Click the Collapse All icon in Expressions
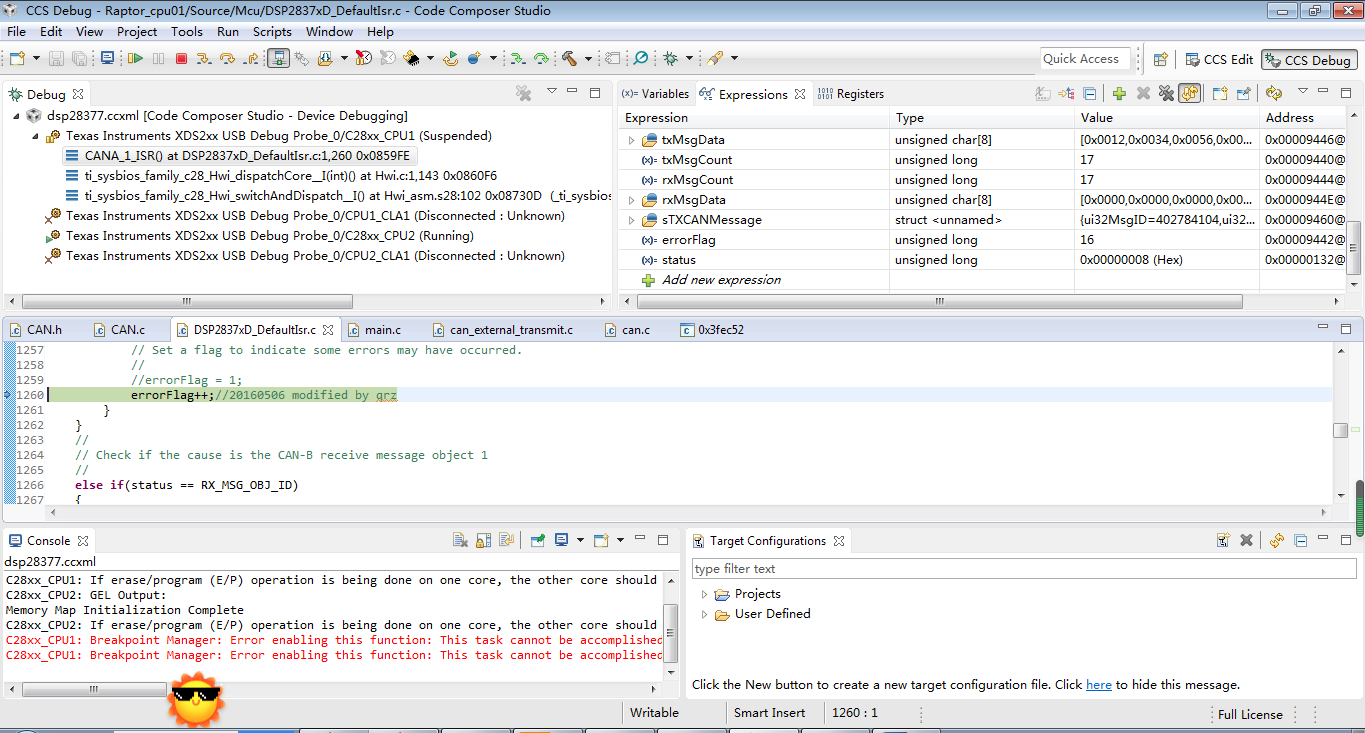This screenshot has height=733, width=1365. [1090, 94]
